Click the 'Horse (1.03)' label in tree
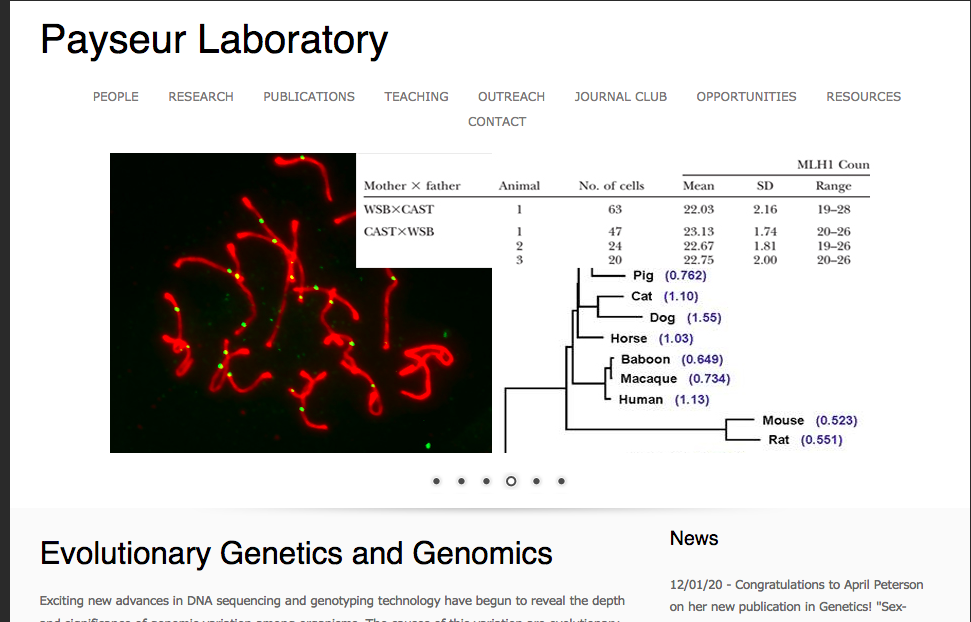This screenshot has width=971, height=622. (651, 338)
